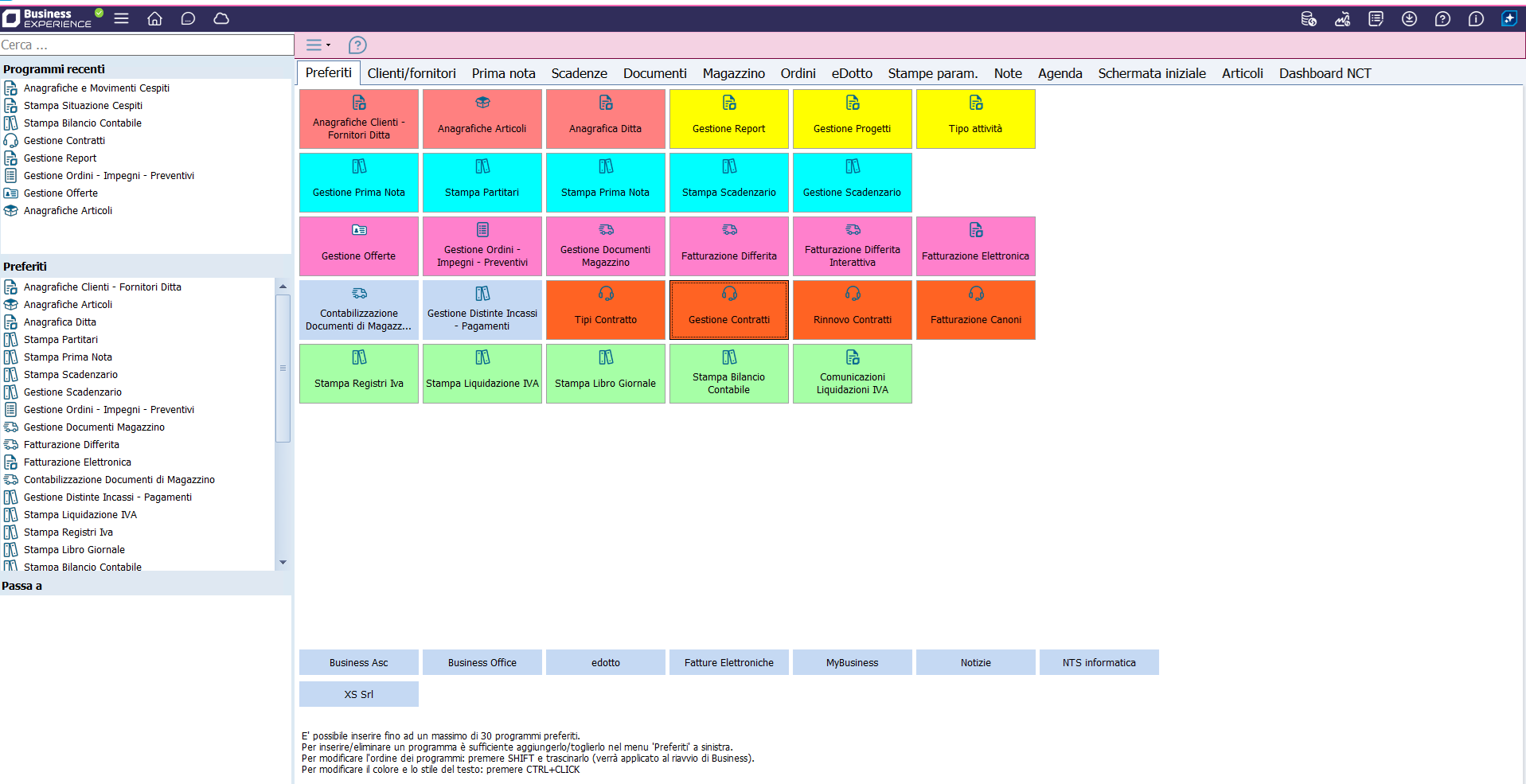Open the notes list edit icon

[x=1376, y=19]
